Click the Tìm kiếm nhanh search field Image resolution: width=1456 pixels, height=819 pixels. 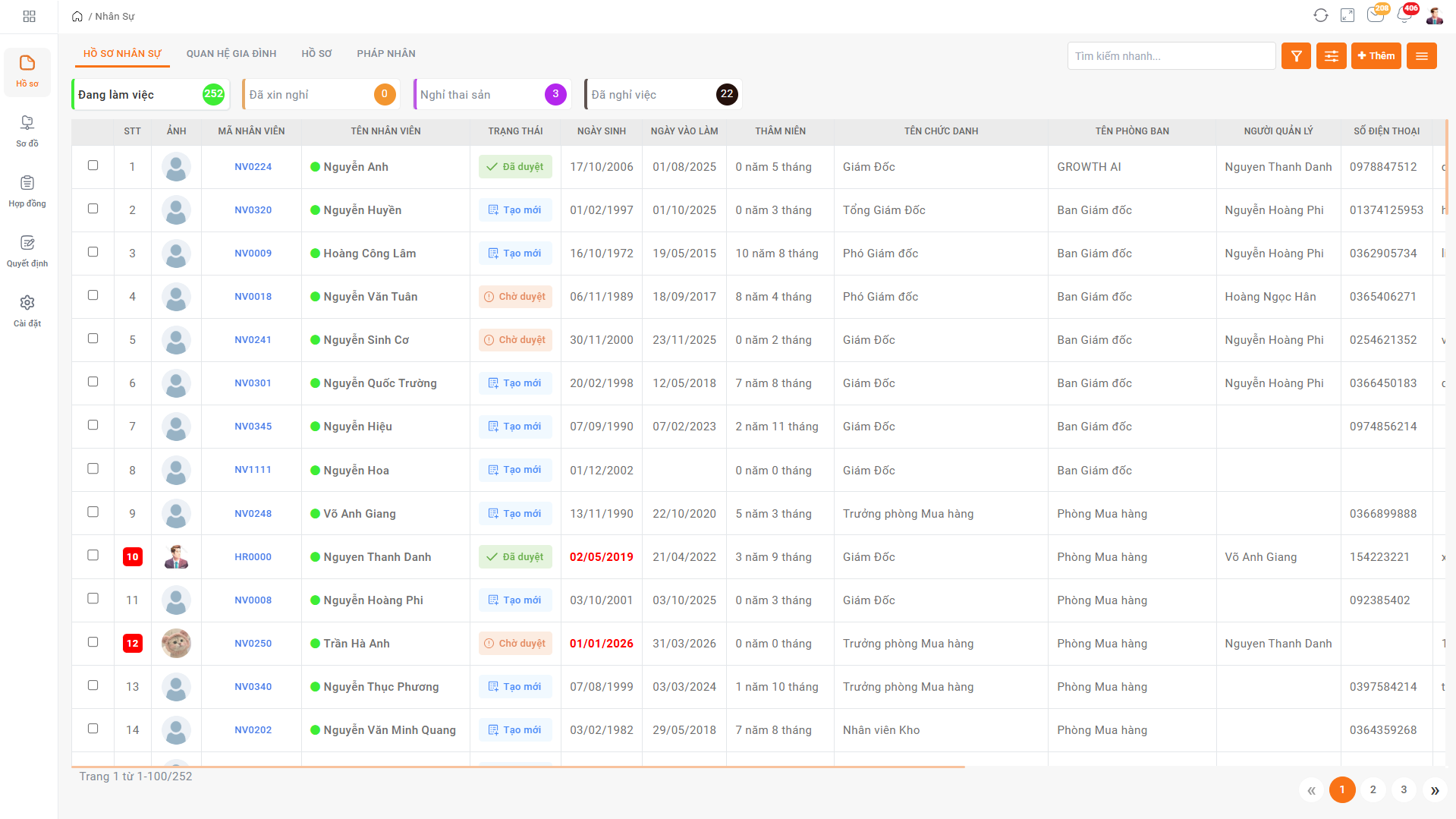(x=1171, y=56)
